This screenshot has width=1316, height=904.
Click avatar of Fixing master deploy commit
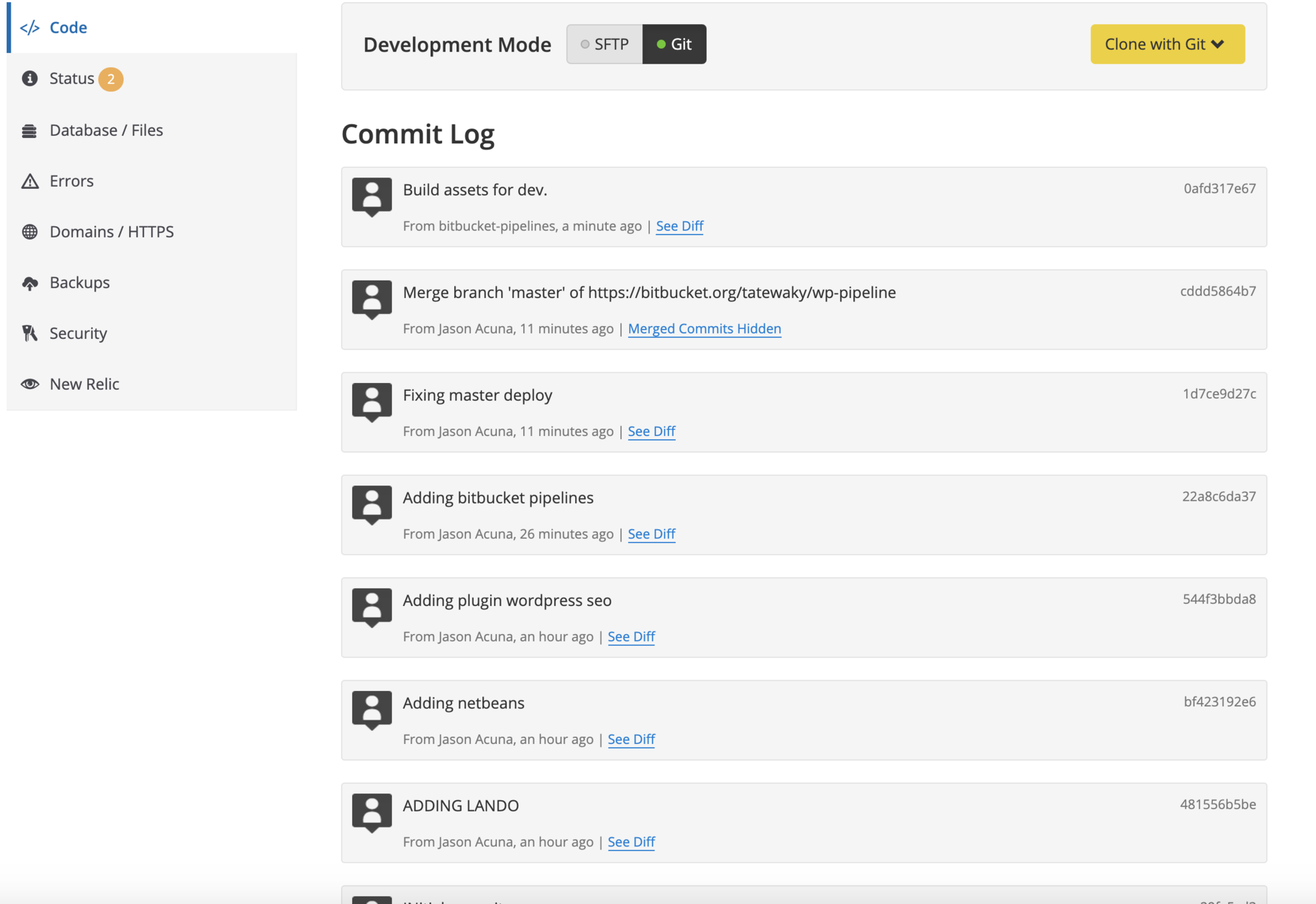coord(372,401)
